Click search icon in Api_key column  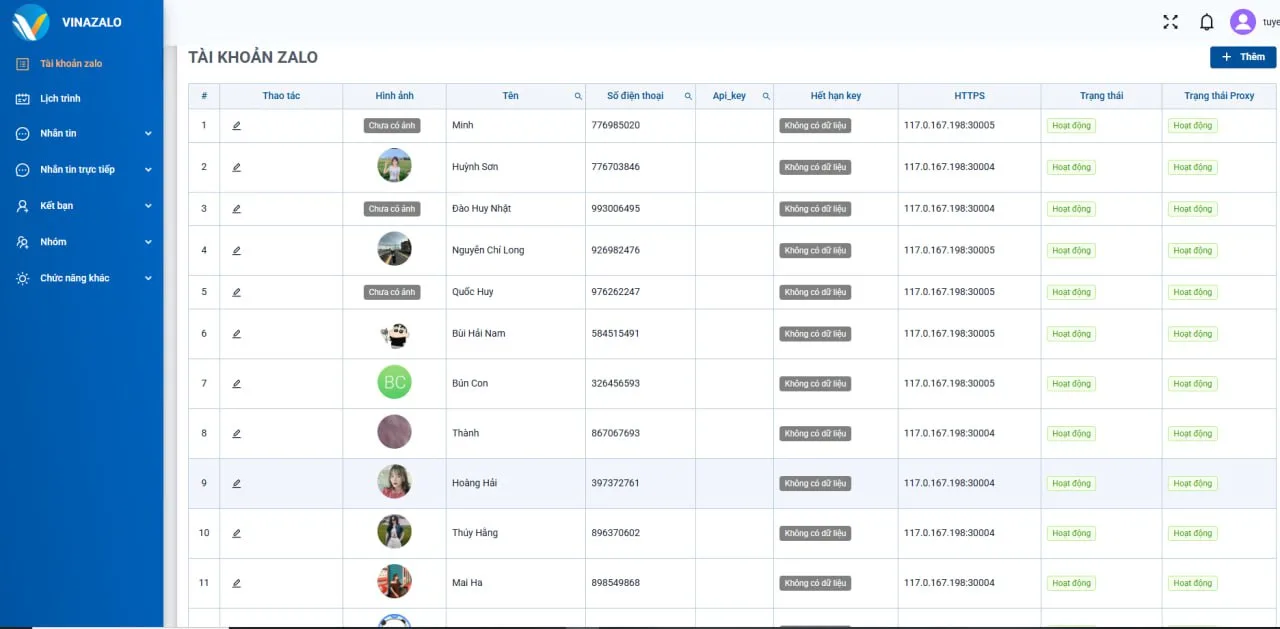click(x=766, y=96)
